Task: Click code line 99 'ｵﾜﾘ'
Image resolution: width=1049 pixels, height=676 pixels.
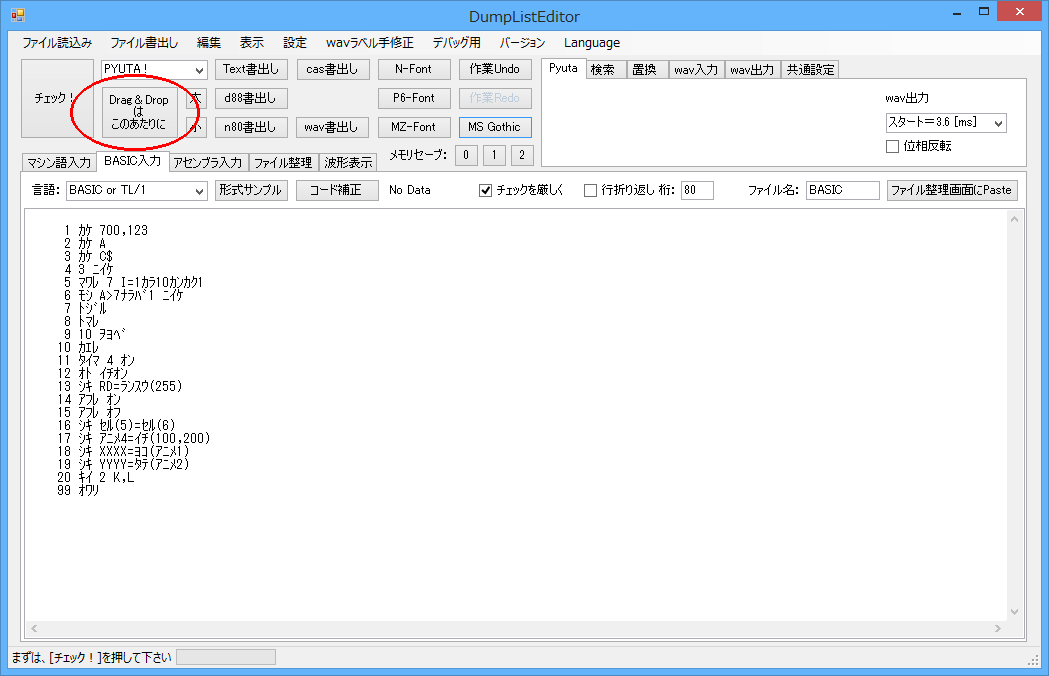Action: click(88, 491)
